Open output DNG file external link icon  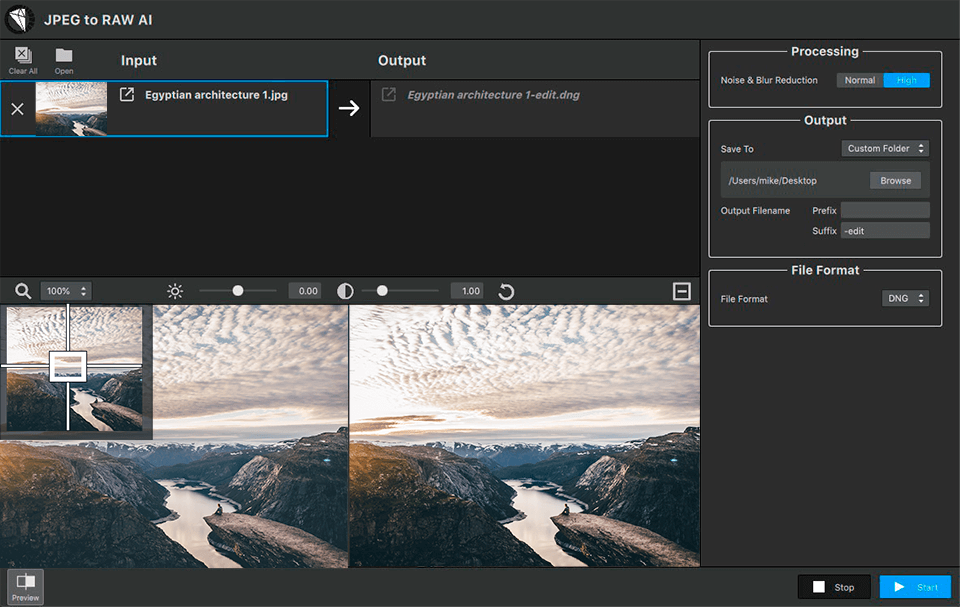pyautogui.click(x=389, y=95)
